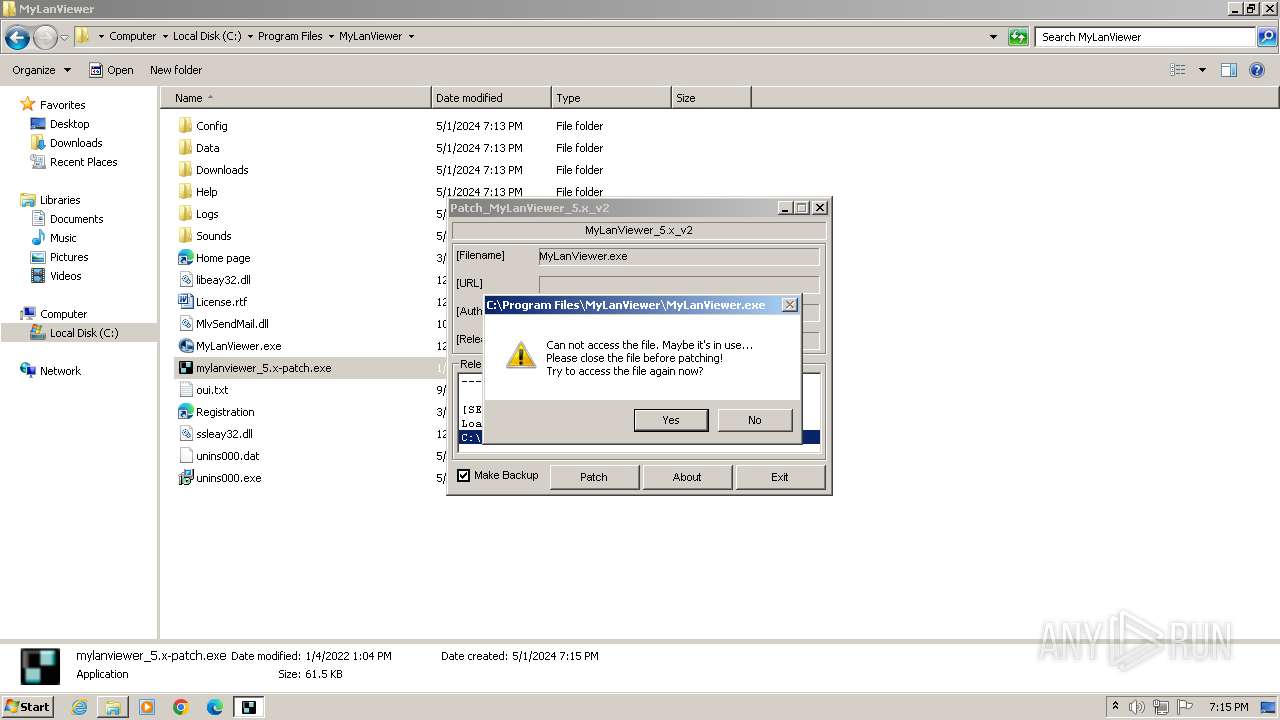This screenshot has height=720, width=1280.
Task: Click the Search MyLanViewer box
Action: (1146, 37)
